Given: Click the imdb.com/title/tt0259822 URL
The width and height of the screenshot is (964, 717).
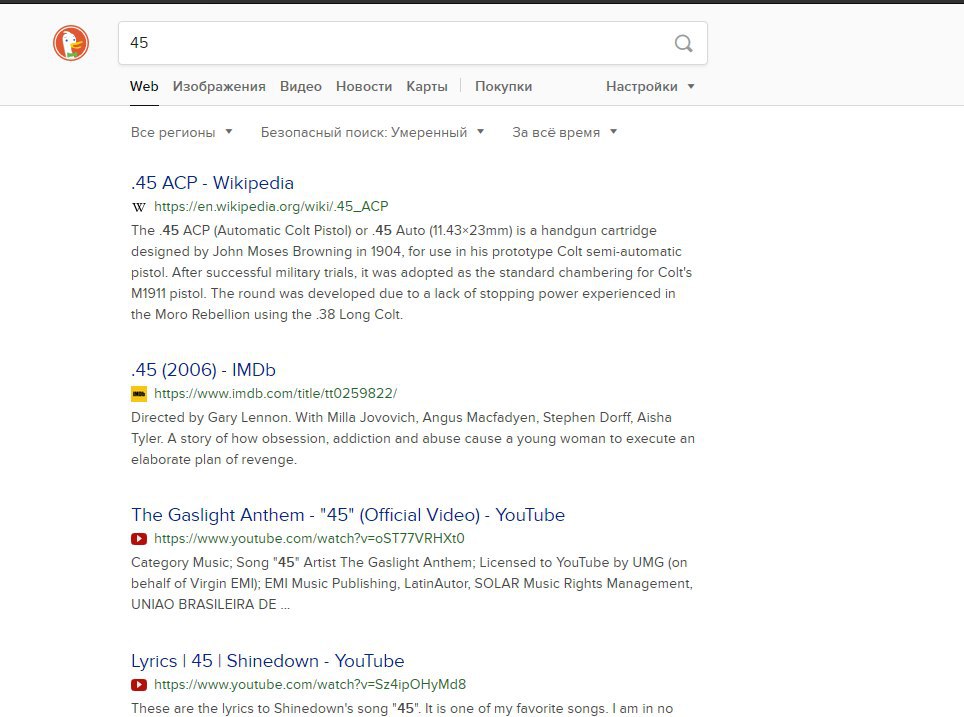Looking at the screenshot, I should [x=275, y=394].
